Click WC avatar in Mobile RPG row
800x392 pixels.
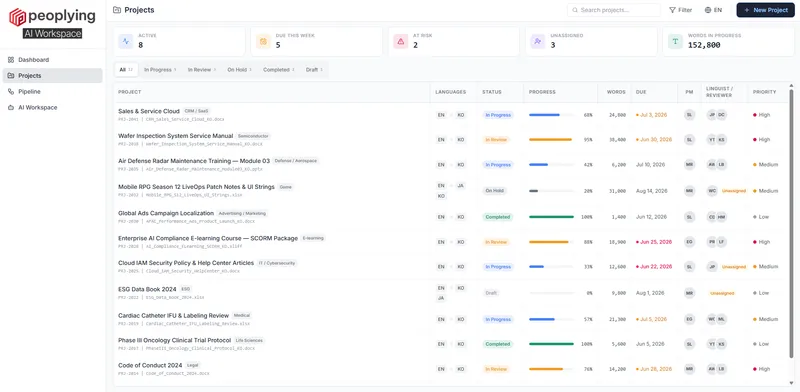click(x=712, y=191)
